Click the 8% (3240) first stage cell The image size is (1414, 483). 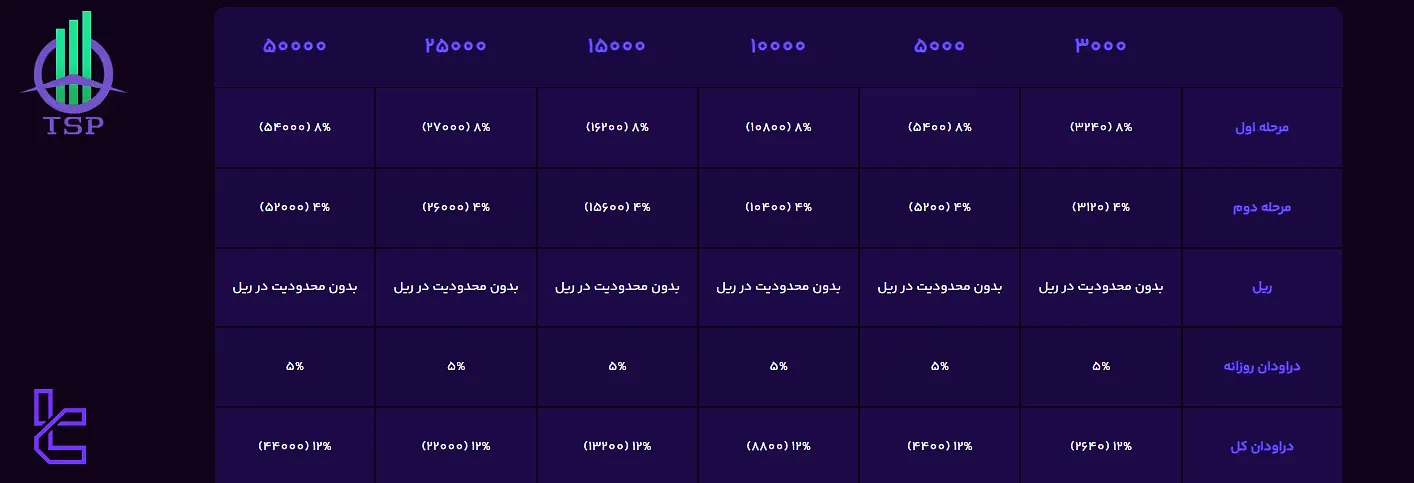click(1101, 128)
